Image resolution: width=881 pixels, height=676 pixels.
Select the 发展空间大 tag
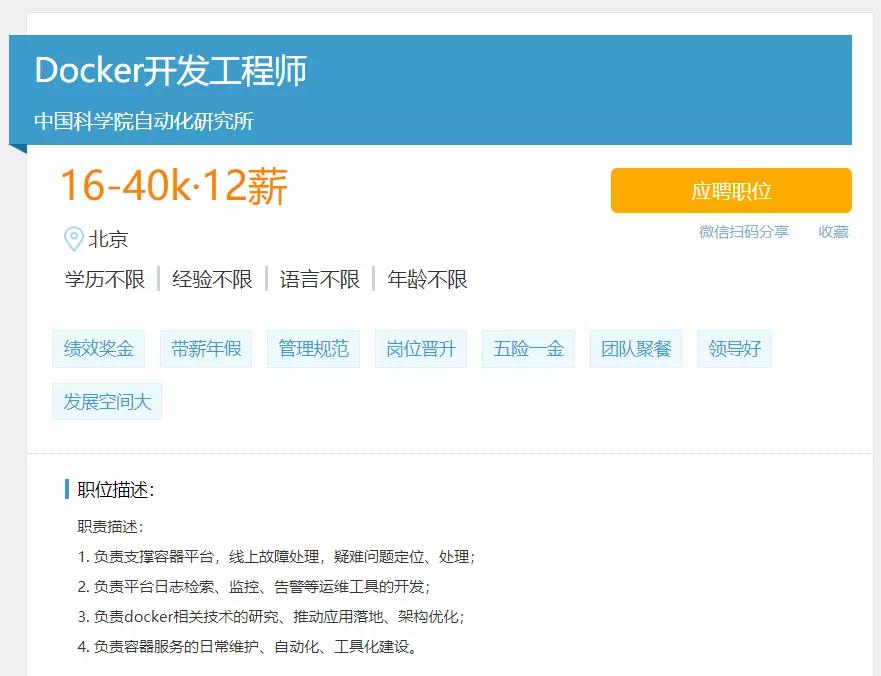click(107, 402)
